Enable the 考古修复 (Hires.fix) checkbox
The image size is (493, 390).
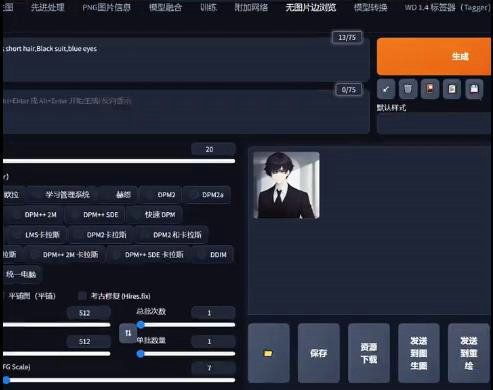click(82, 296)
